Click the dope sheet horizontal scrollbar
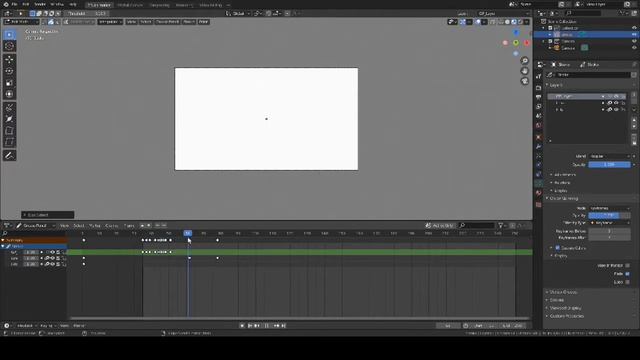This screenshot has width=640, height=360. click(300, 318)
